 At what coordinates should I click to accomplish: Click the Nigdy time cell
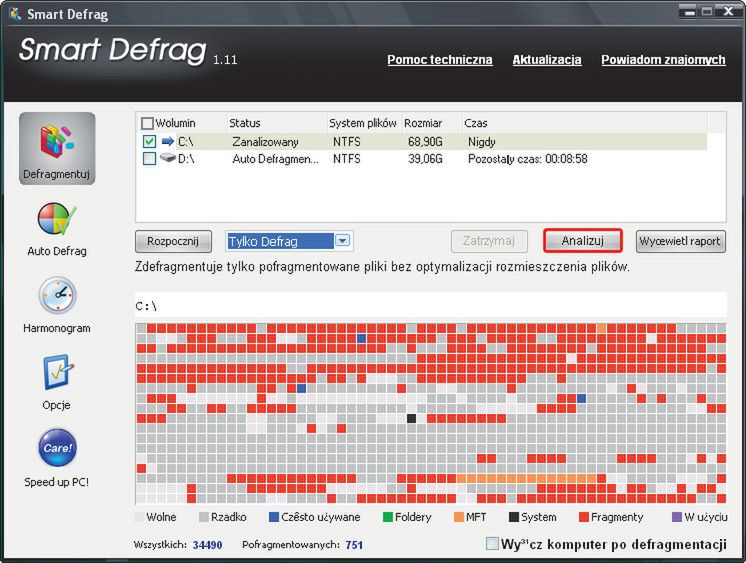481,142
